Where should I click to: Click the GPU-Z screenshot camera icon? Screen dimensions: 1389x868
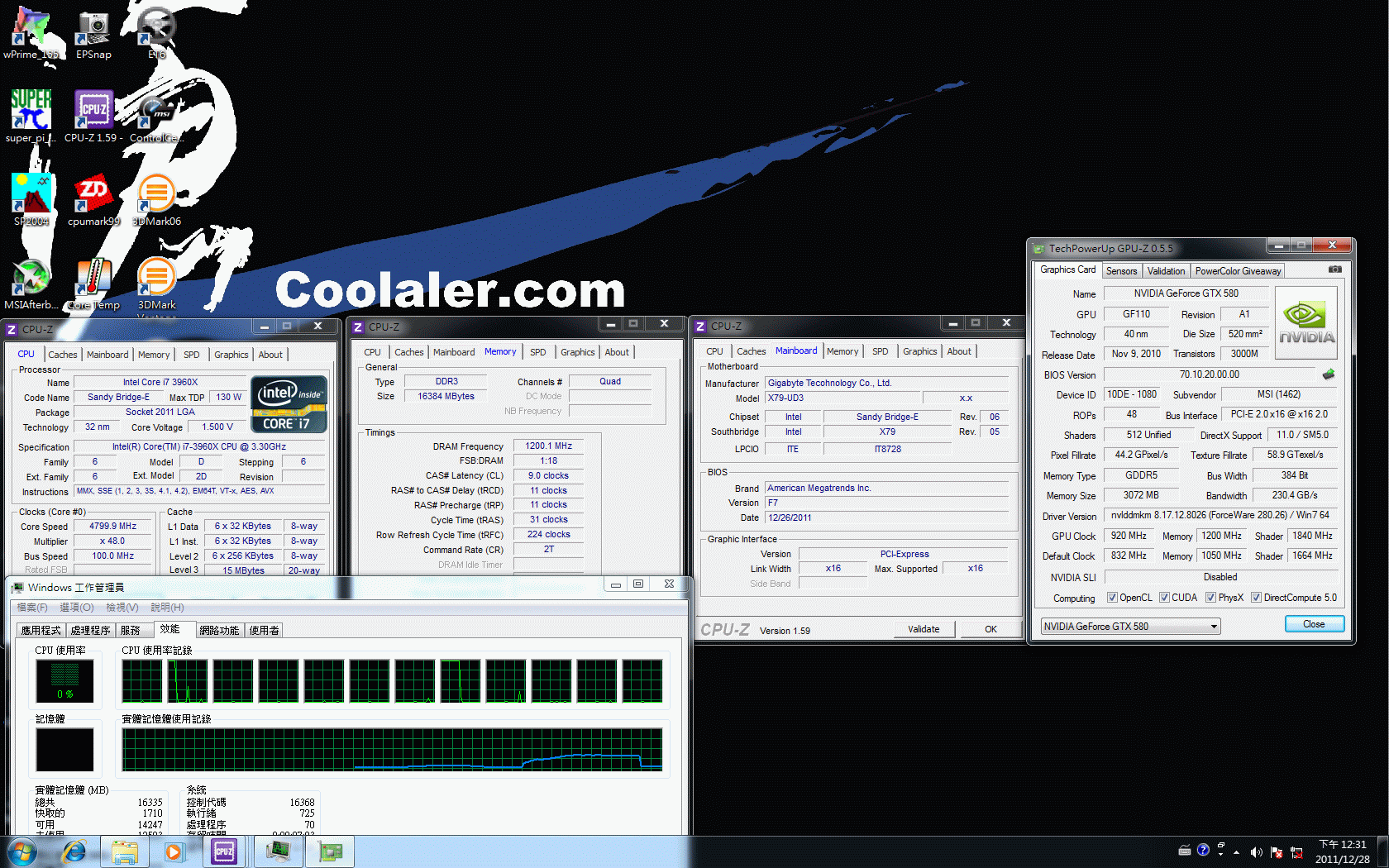1334,269
